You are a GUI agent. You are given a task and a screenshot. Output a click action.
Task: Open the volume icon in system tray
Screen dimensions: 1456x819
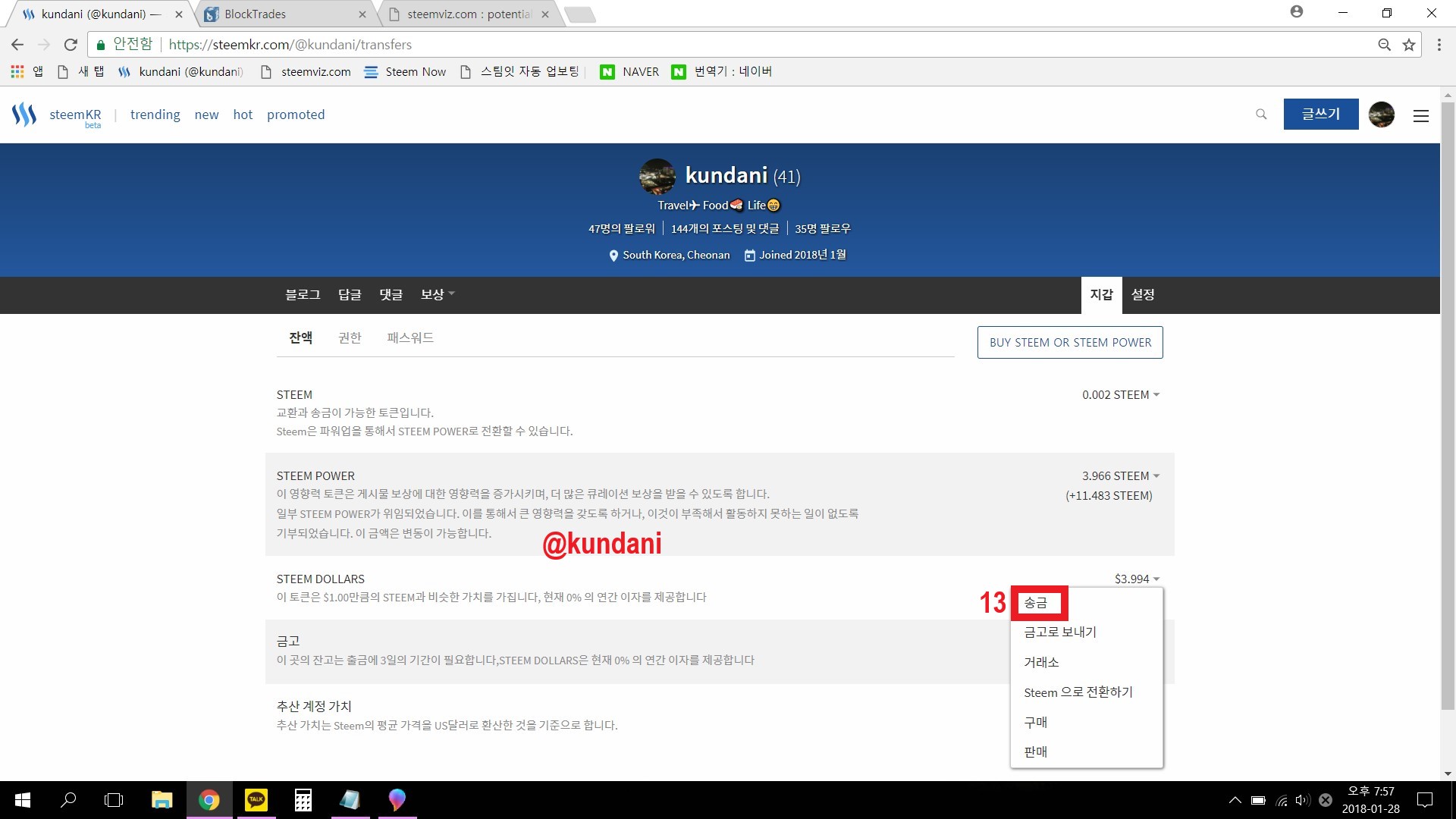pyautogui.click(x=1303, y=800)
